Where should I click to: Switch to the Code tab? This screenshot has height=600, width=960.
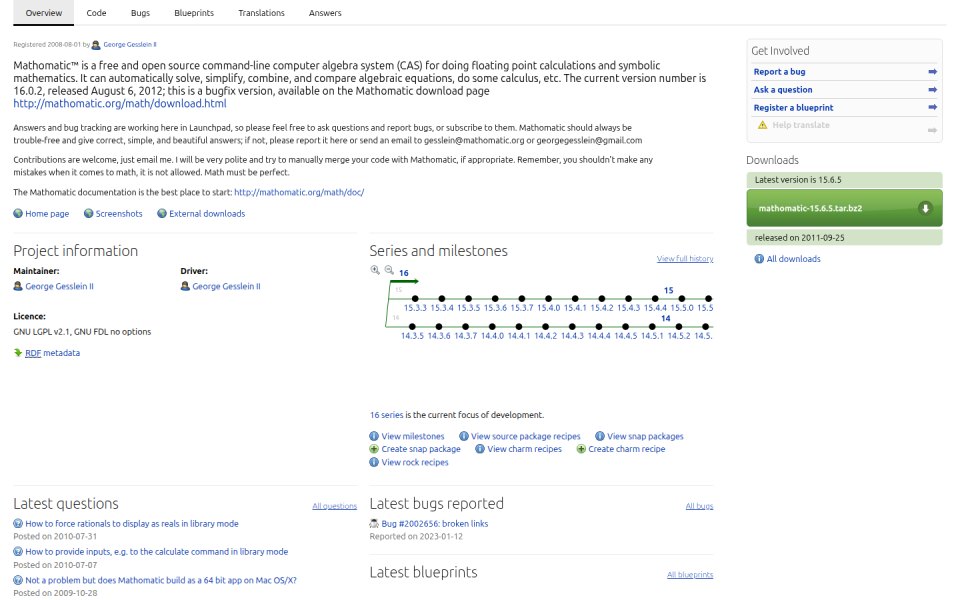click(96, 13)
